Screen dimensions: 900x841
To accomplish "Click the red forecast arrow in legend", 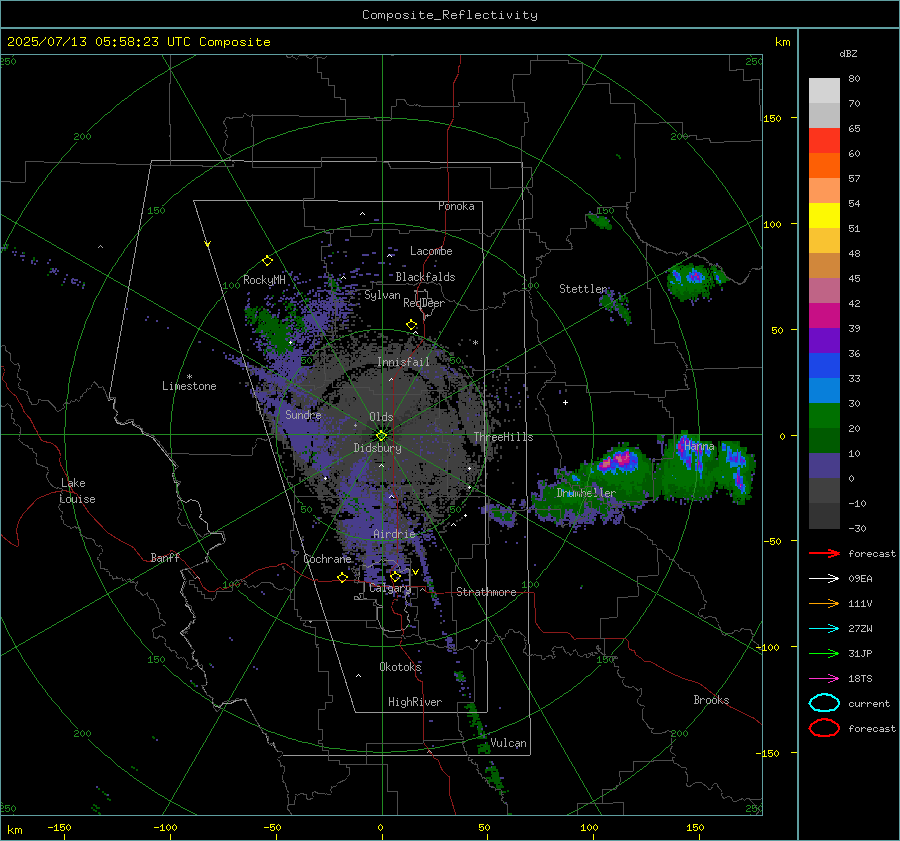I will pos(824,553).
